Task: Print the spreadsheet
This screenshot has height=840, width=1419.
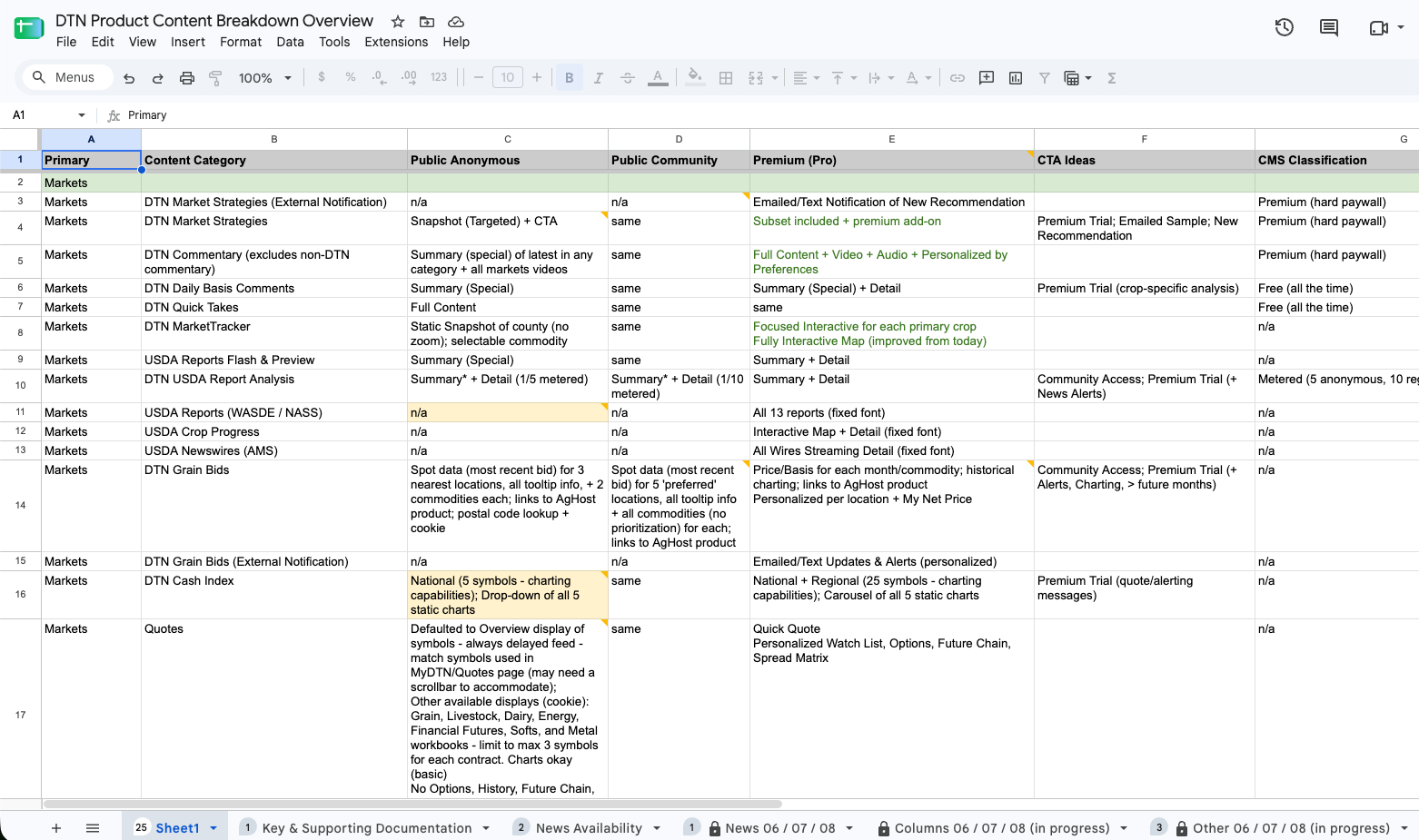Action: point(186,78)
